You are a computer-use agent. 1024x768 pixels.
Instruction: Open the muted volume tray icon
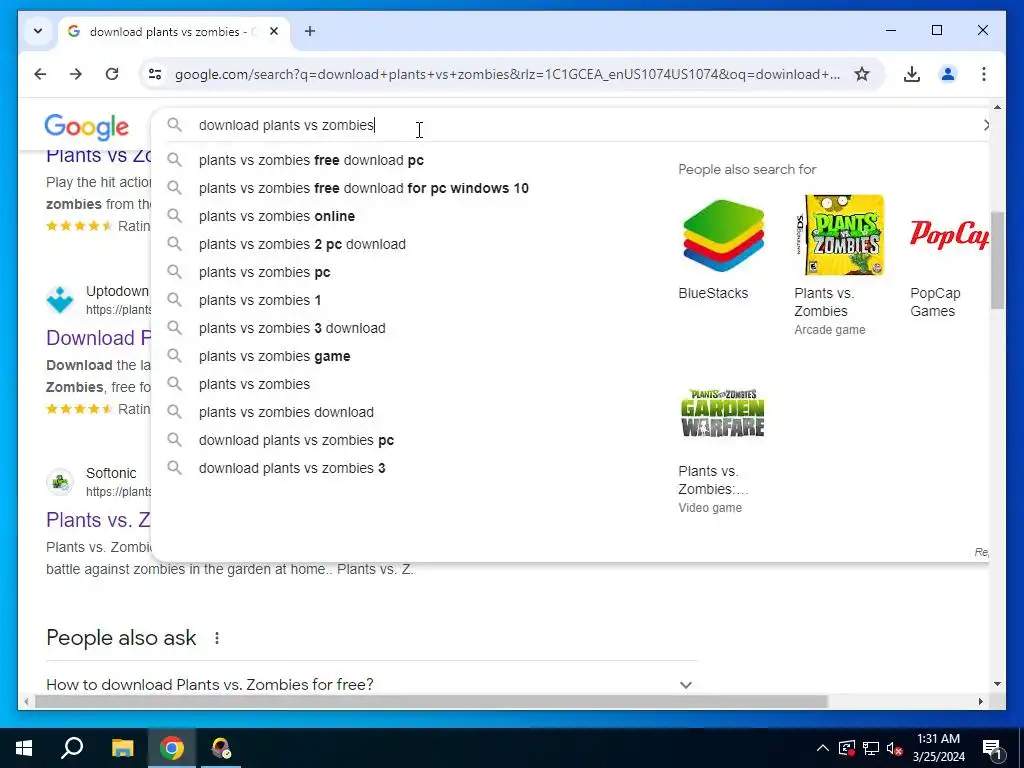[895, 748]
